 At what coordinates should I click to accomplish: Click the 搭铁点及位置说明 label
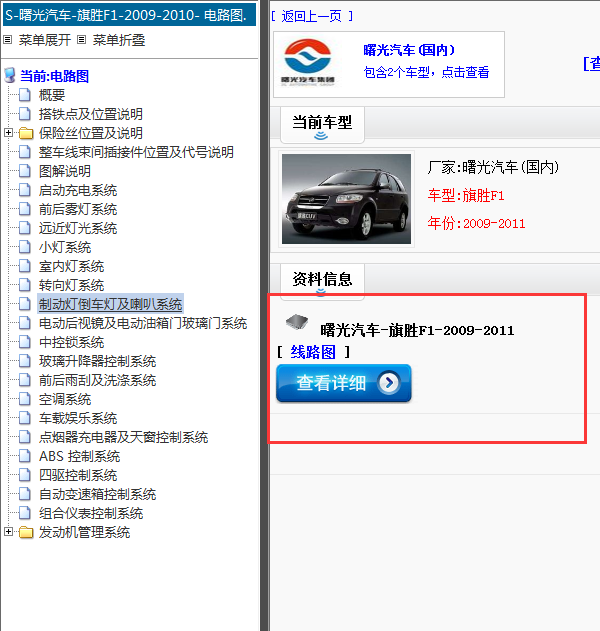(x=91, y=114)
